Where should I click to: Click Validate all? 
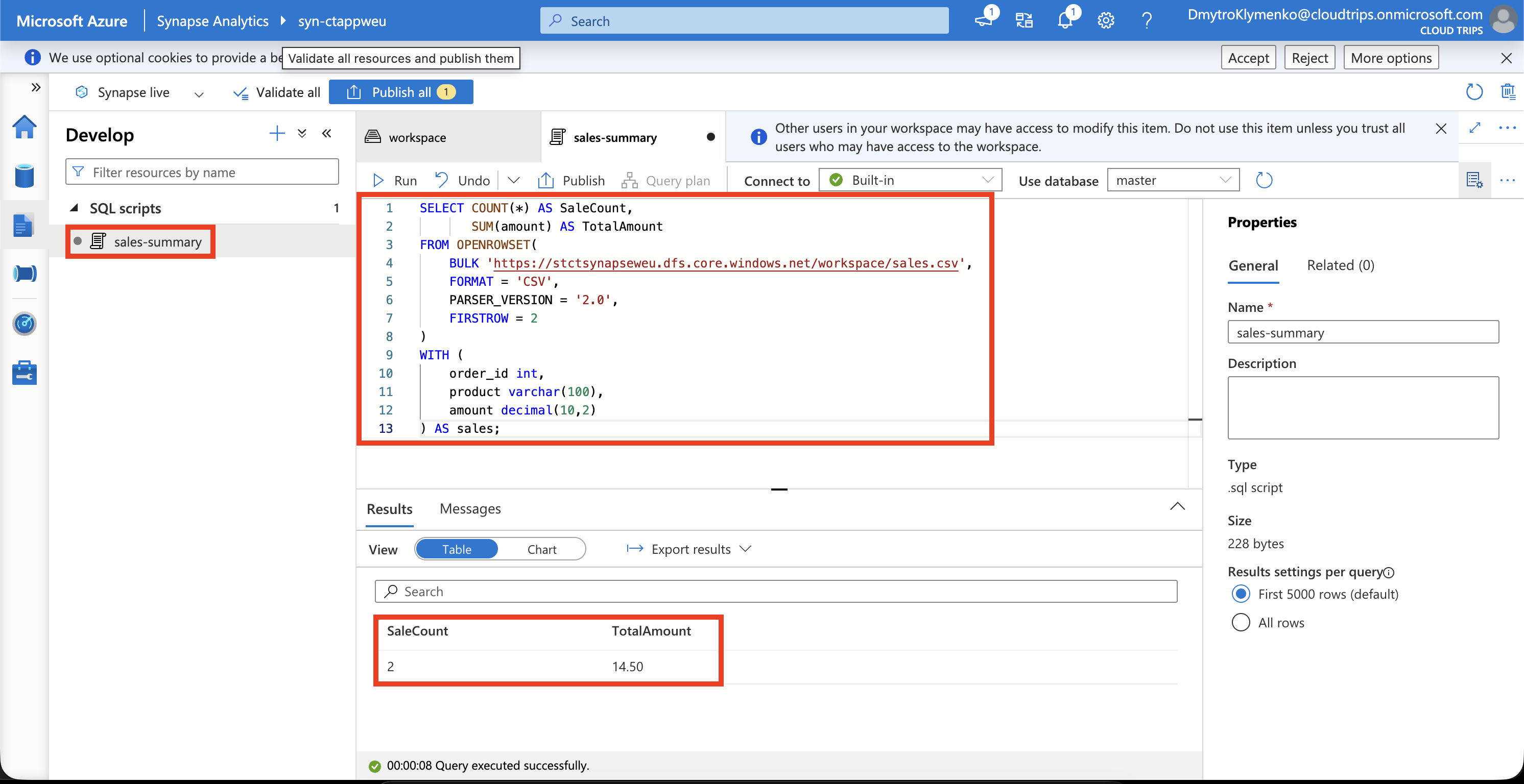pyautogui.click(x=277, y=92)
